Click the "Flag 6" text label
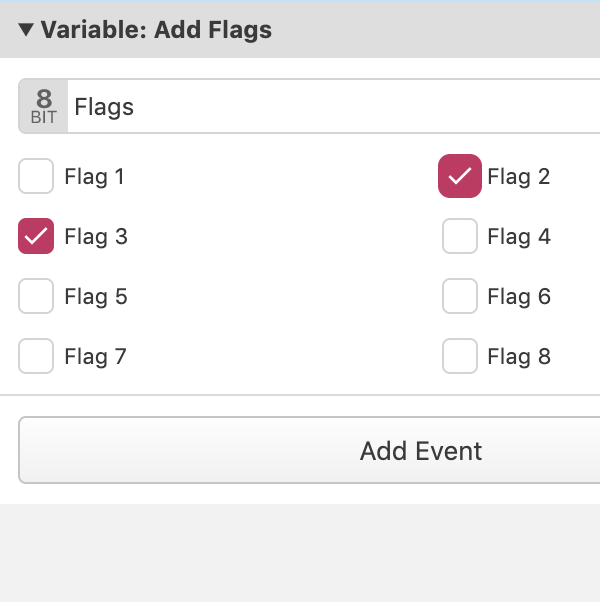Image resolution: width=600 pixels, height=602 pixels. point(519,297)
